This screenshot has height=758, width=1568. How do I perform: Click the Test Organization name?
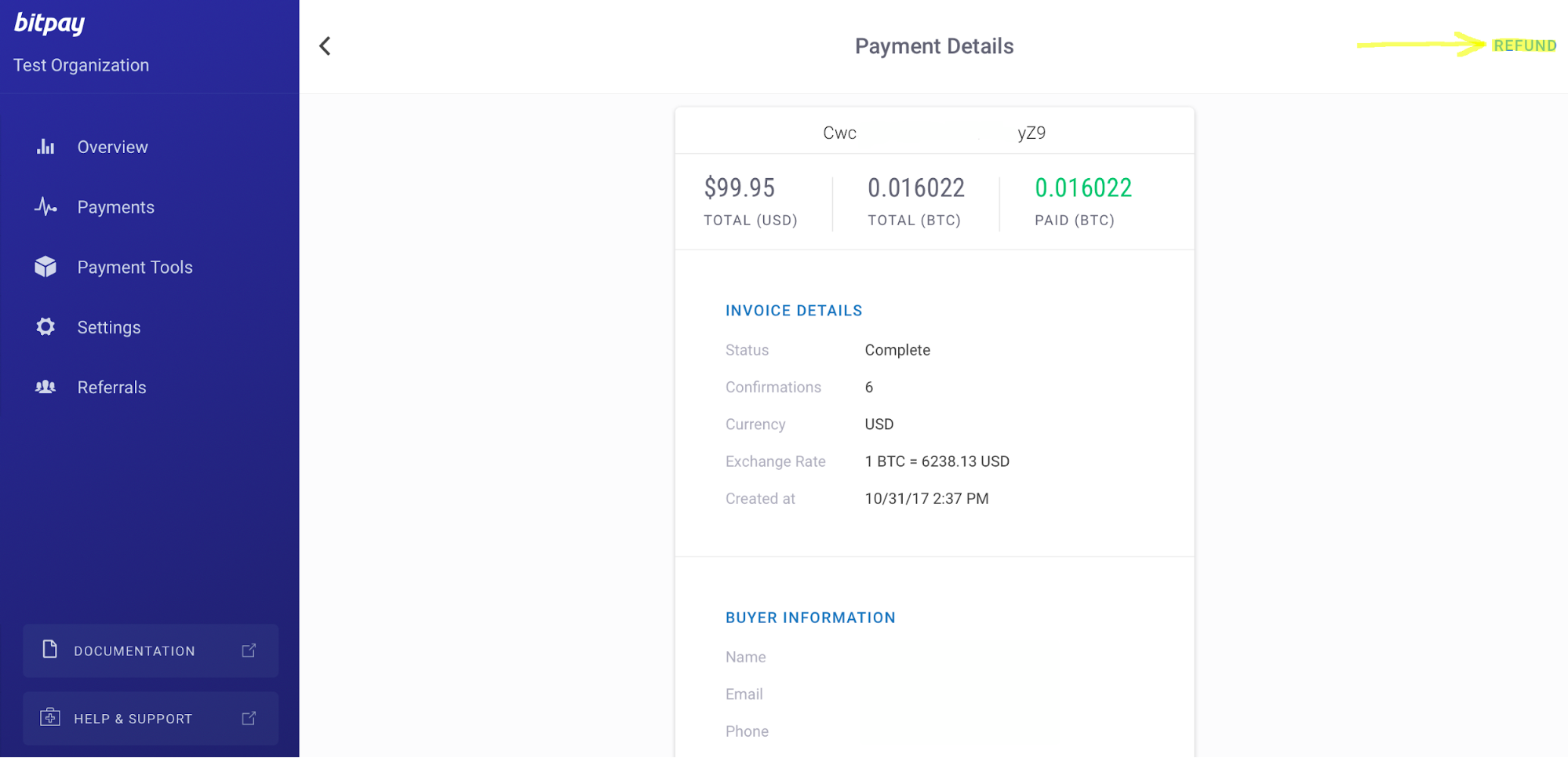coord(81,65)
